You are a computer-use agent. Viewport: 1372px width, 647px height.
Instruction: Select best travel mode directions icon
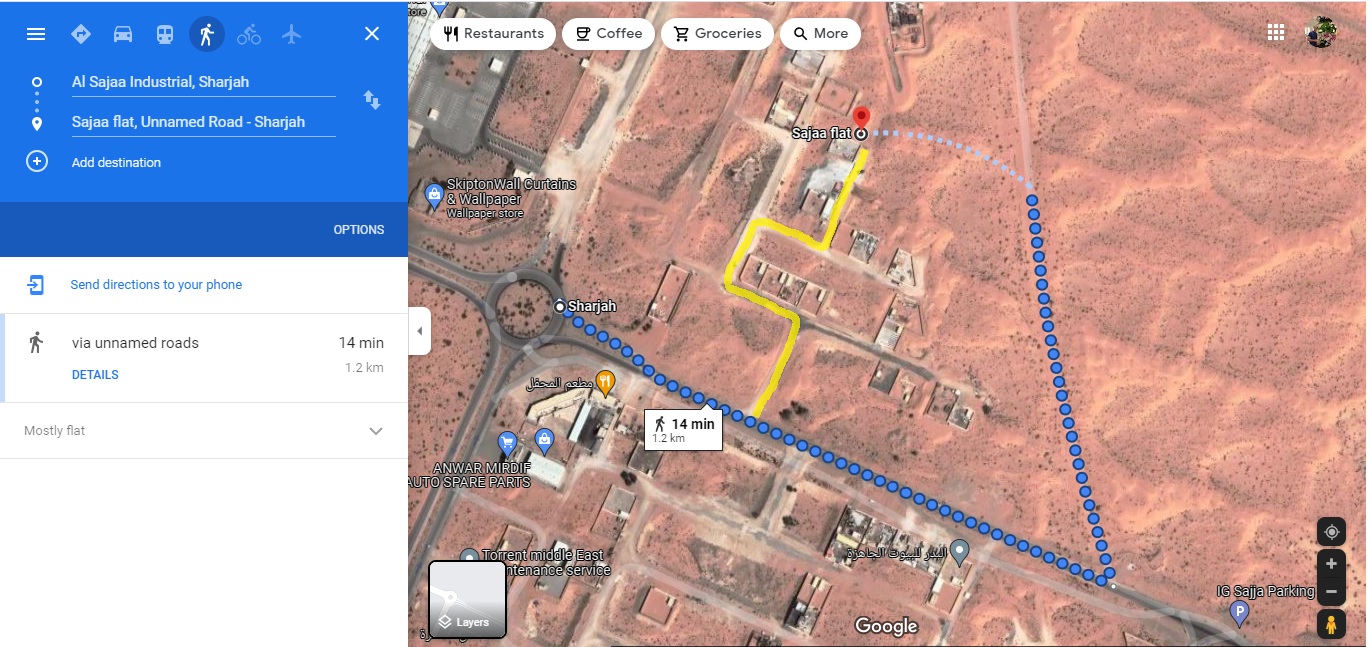tap(81, 34)
